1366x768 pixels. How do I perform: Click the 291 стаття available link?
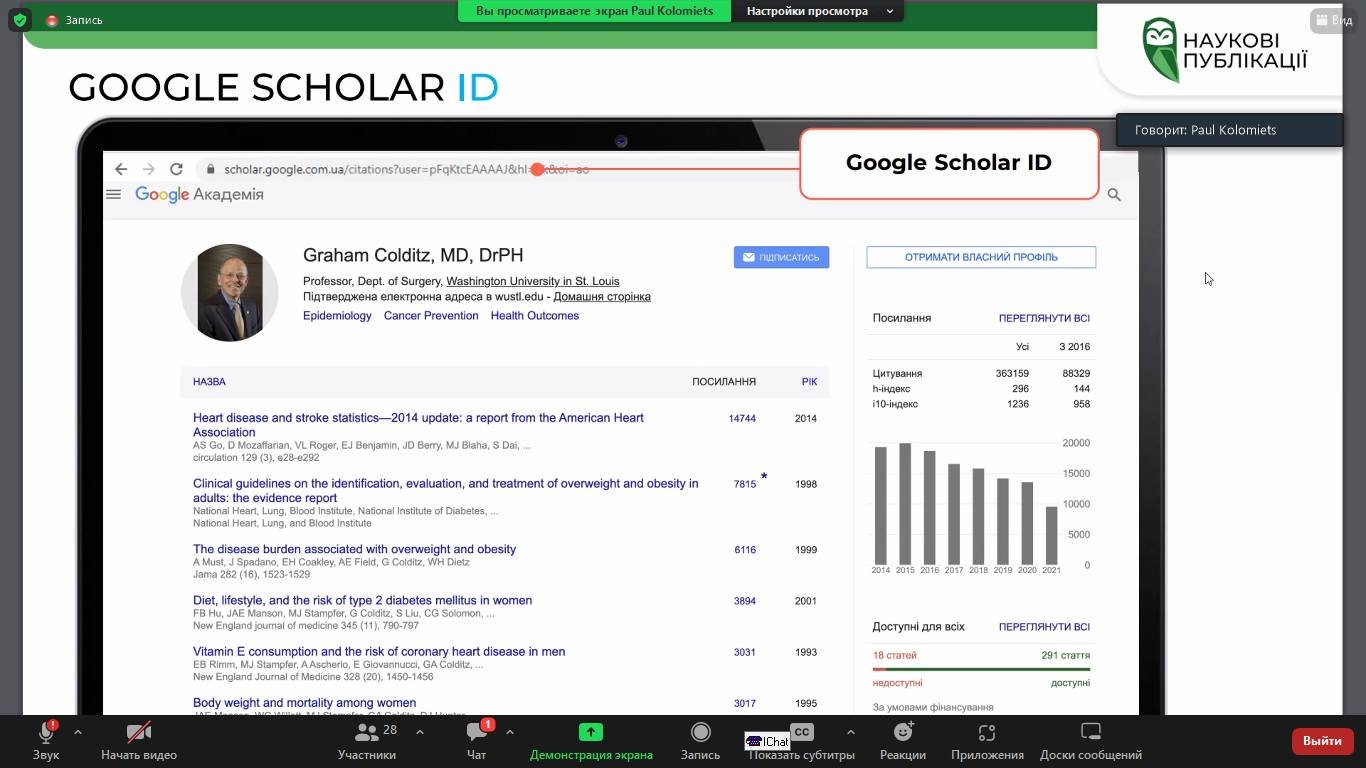coord(1065,655)
